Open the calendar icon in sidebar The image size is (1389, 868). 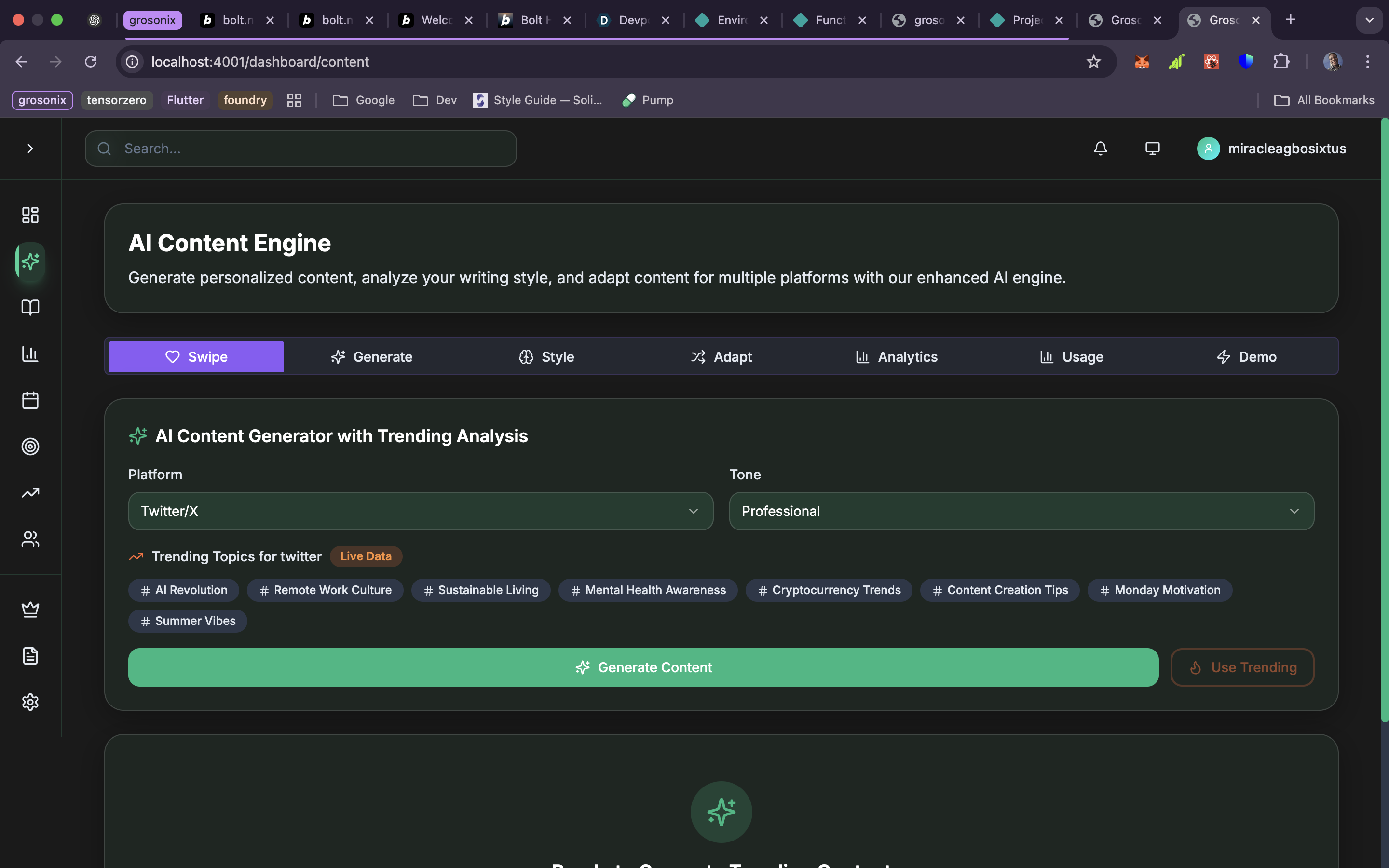click(x=30, y=400)
